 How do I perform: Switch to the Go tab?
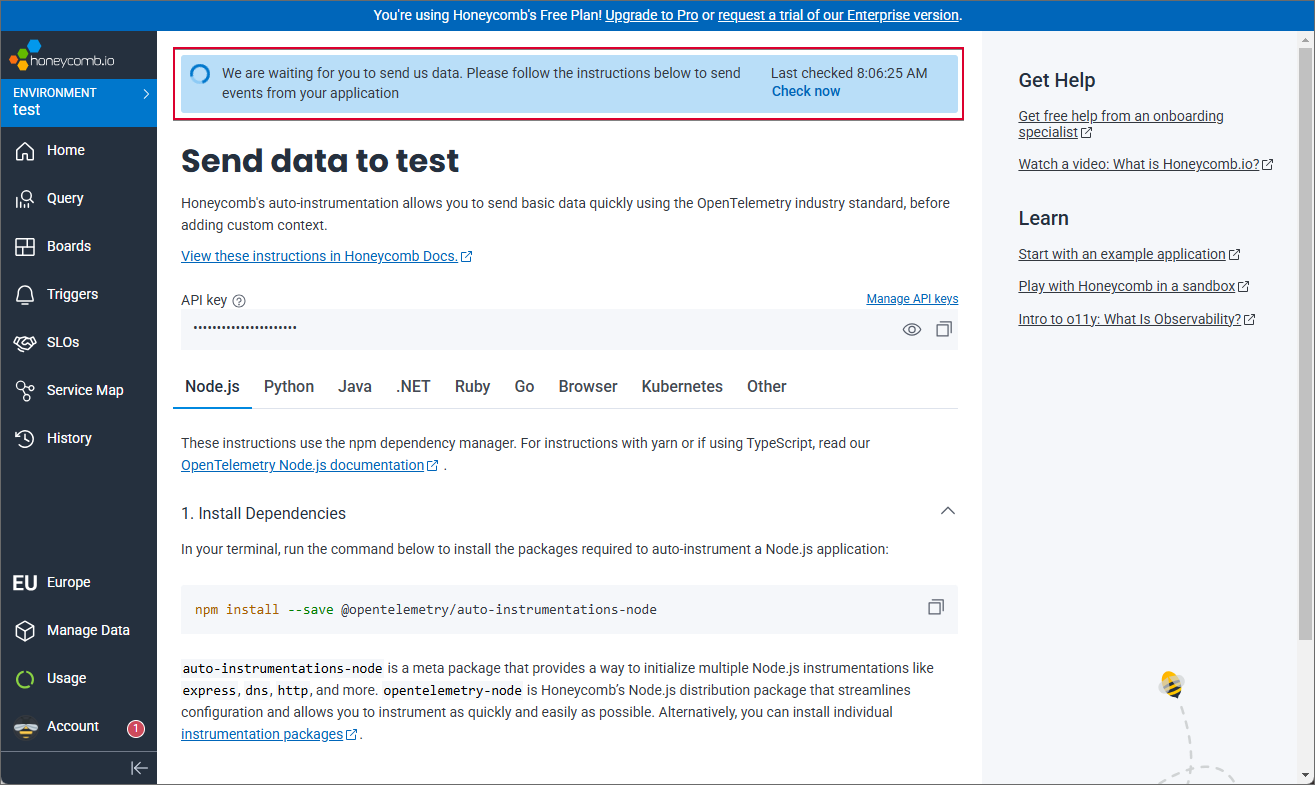(x=524, y=387)
